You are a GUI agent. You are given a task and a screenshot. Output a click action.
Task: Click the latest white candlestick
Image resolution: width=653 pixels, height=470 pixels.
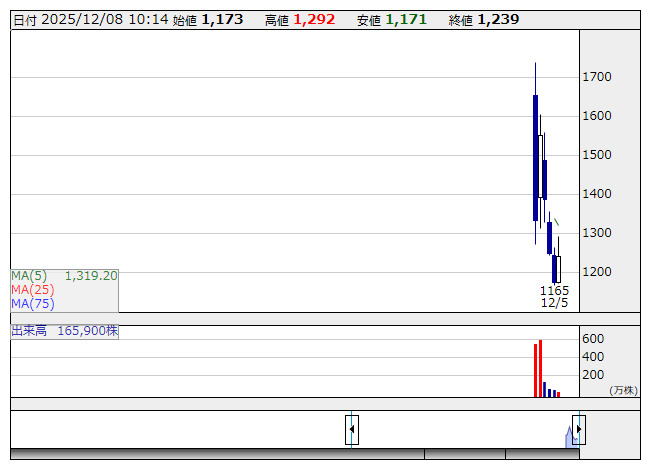click(x=558, y=269)
